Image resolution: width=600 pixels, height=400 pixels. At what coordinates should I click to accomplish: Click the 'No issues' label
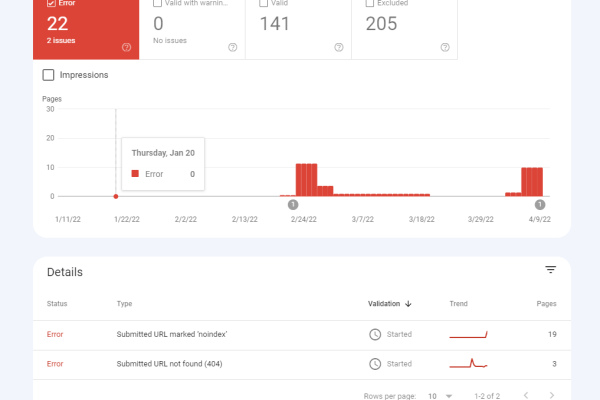170,41
